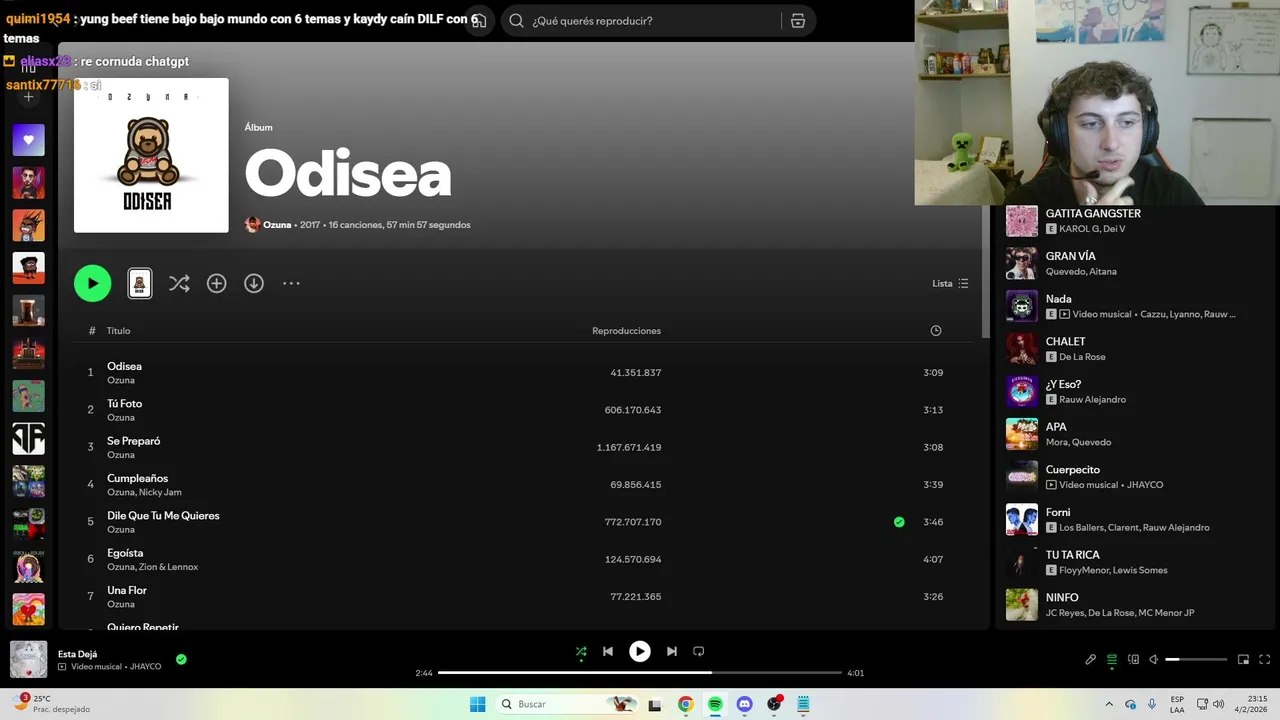
Task: Select the Tú Foto track row
Action: click(524, 410)
